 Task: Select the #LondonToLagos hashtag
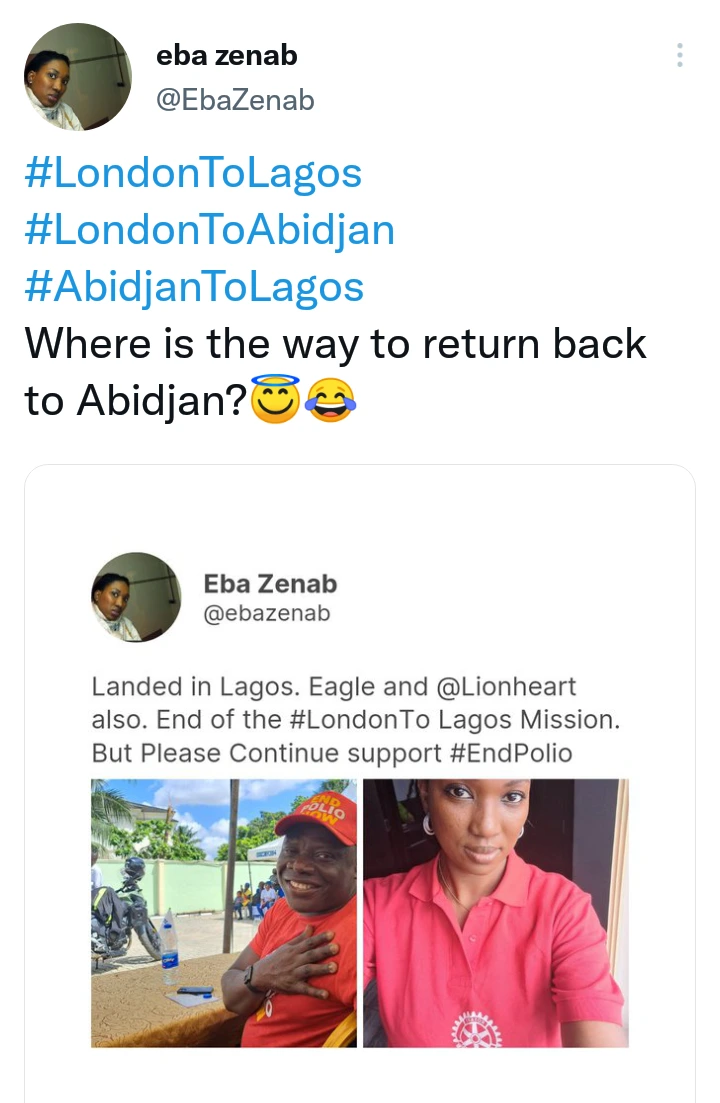click(x=193, y=173)
